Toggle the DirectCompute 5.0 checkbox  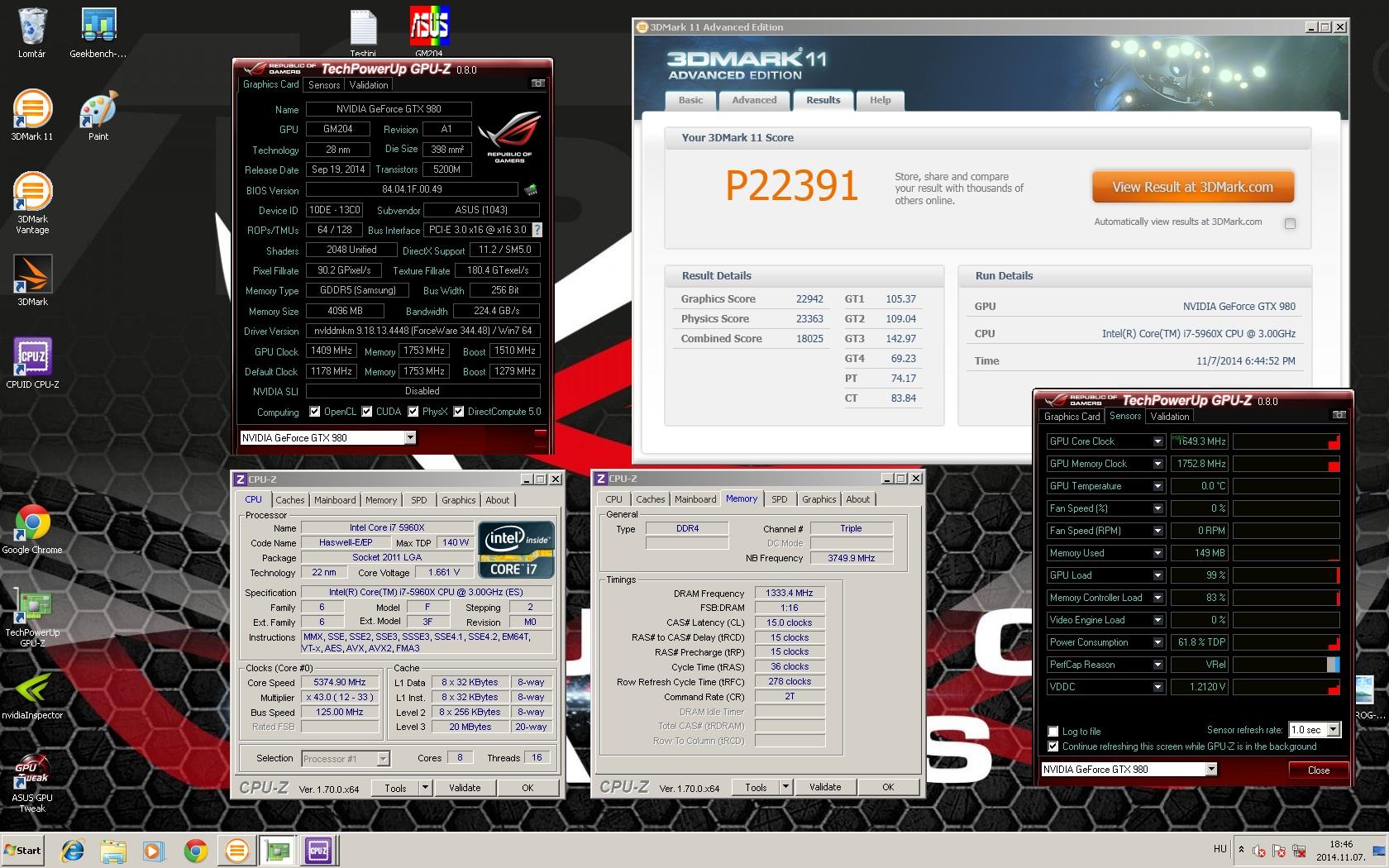click(458, 412)
